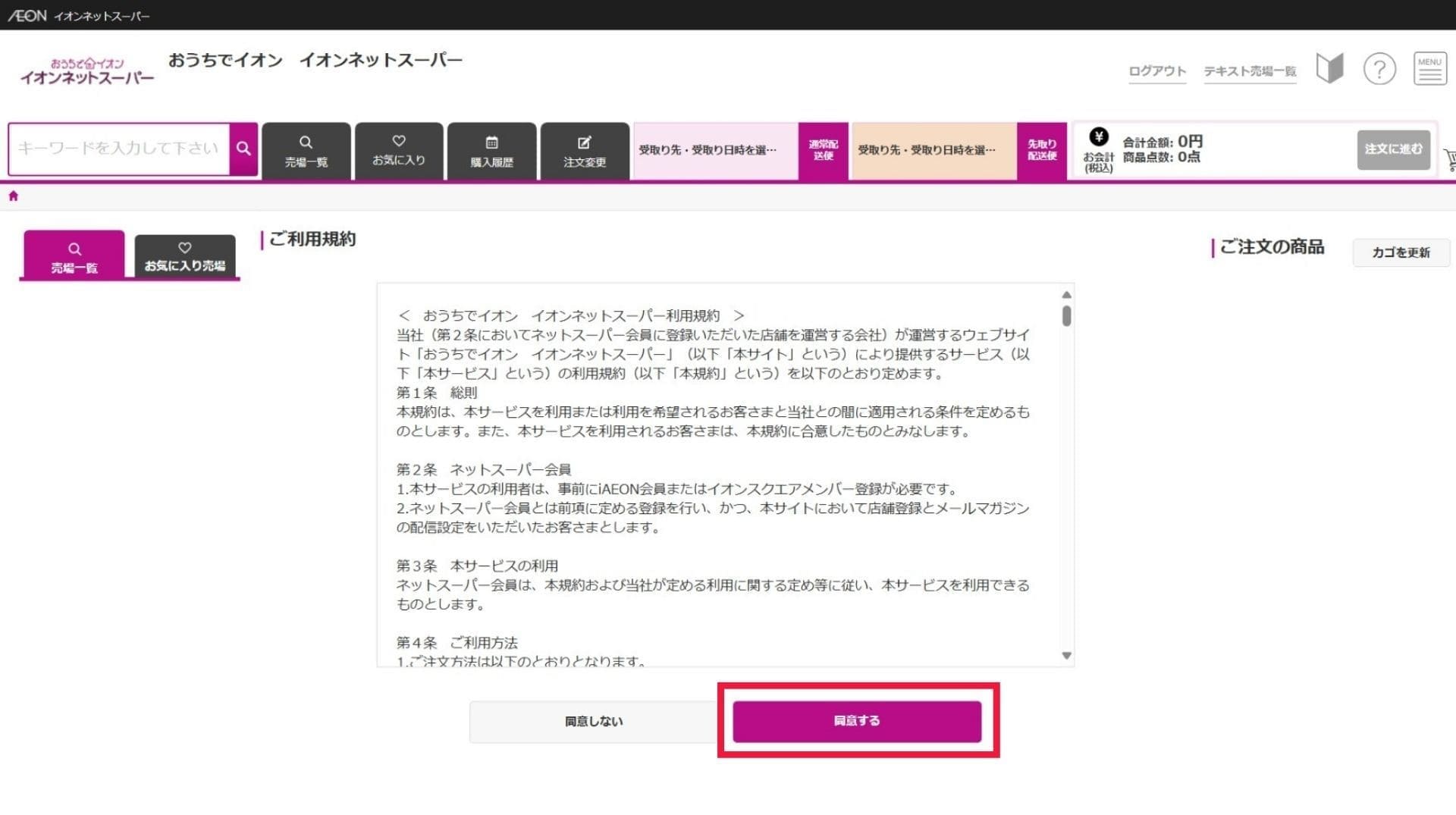Click the ご注文の商品 heading
The image size is (1456, 815).
pos(1272,247)
